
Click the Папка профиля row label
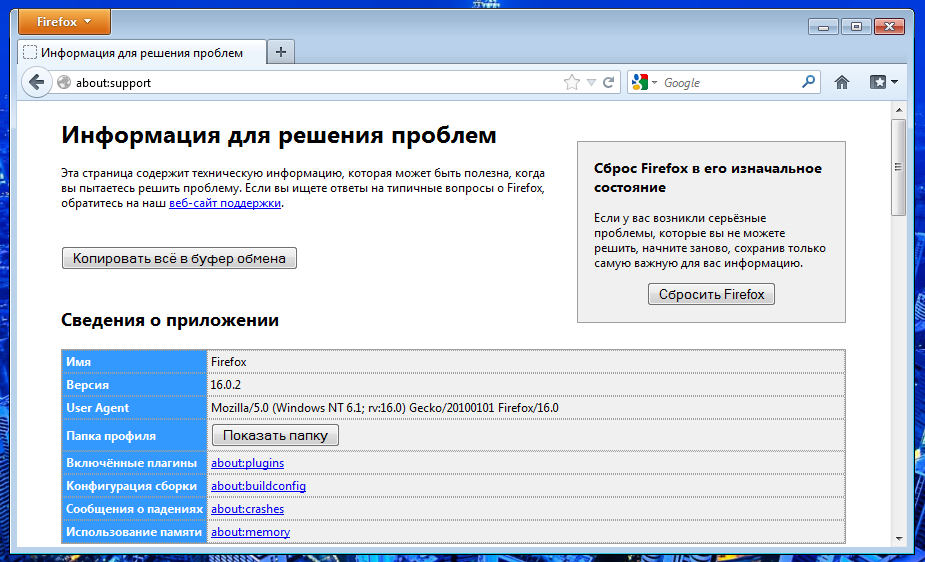[x=111, y=436]
